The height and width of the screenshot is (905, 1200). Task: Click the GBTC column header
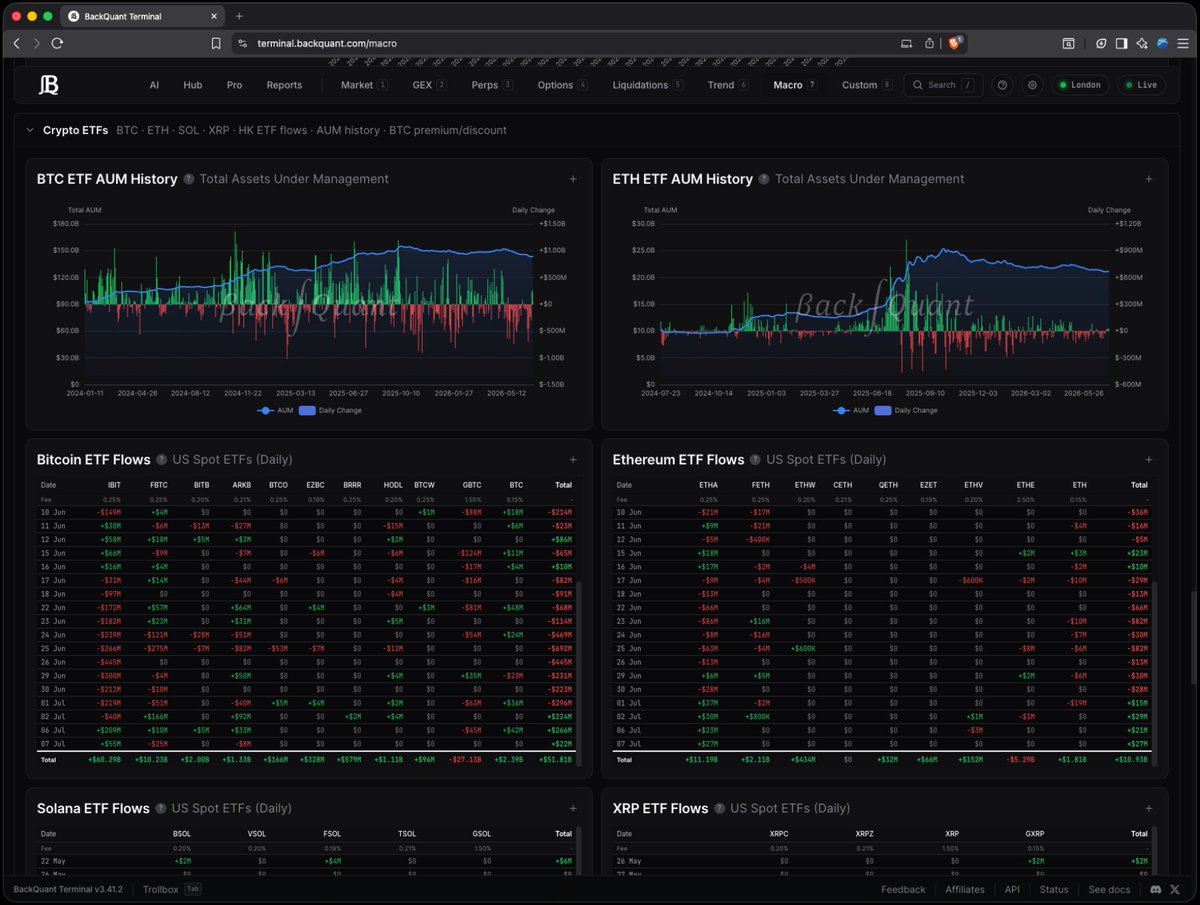tap(470, 485)
